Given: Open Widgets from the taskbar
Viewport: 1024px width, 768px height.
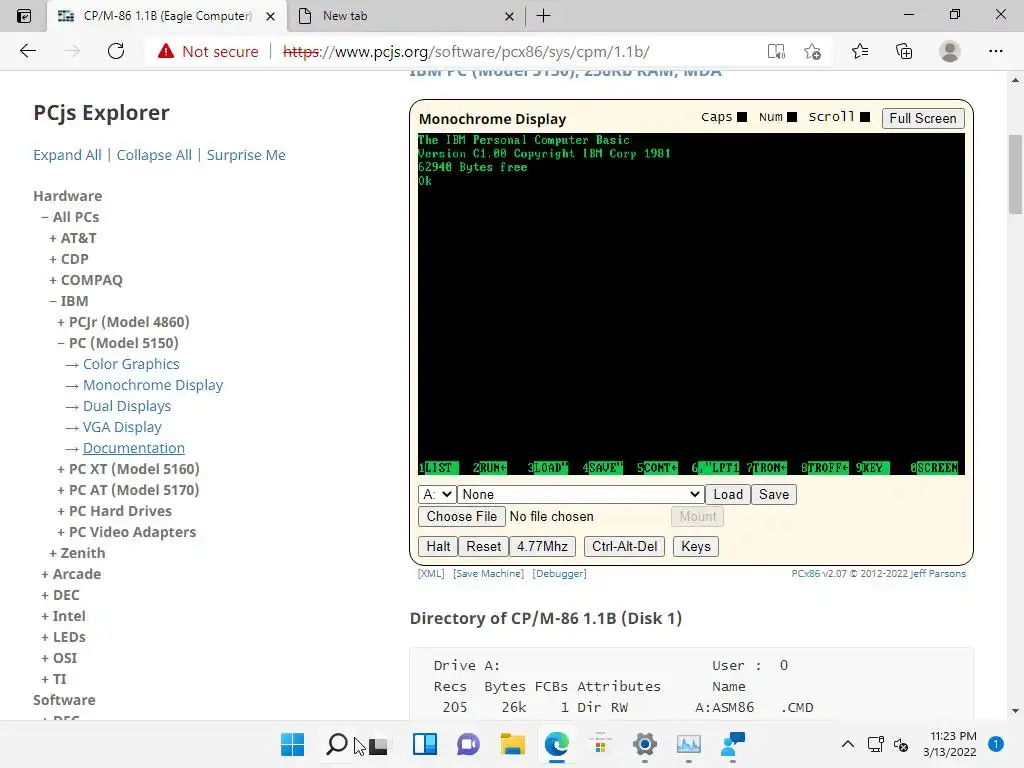Looking at the screenshot, I should tap(424, 744).
